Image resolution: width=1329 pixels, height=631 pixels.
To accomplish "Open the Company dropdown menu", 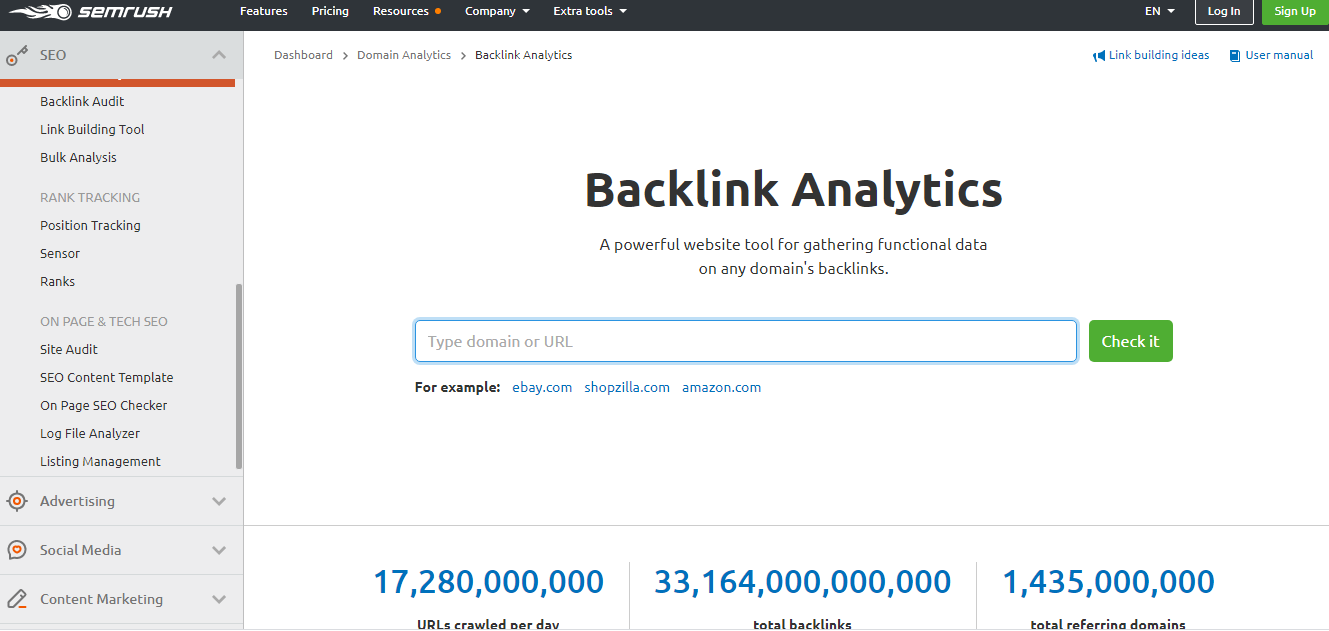I will tap(497, 11).
